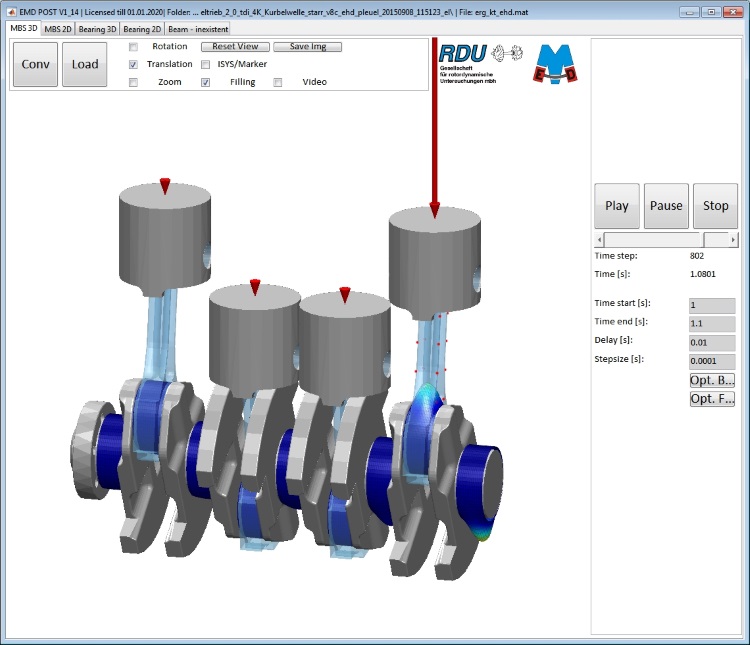
Task: Select the Beam - inexistent tab
Action: click(199, 29)
